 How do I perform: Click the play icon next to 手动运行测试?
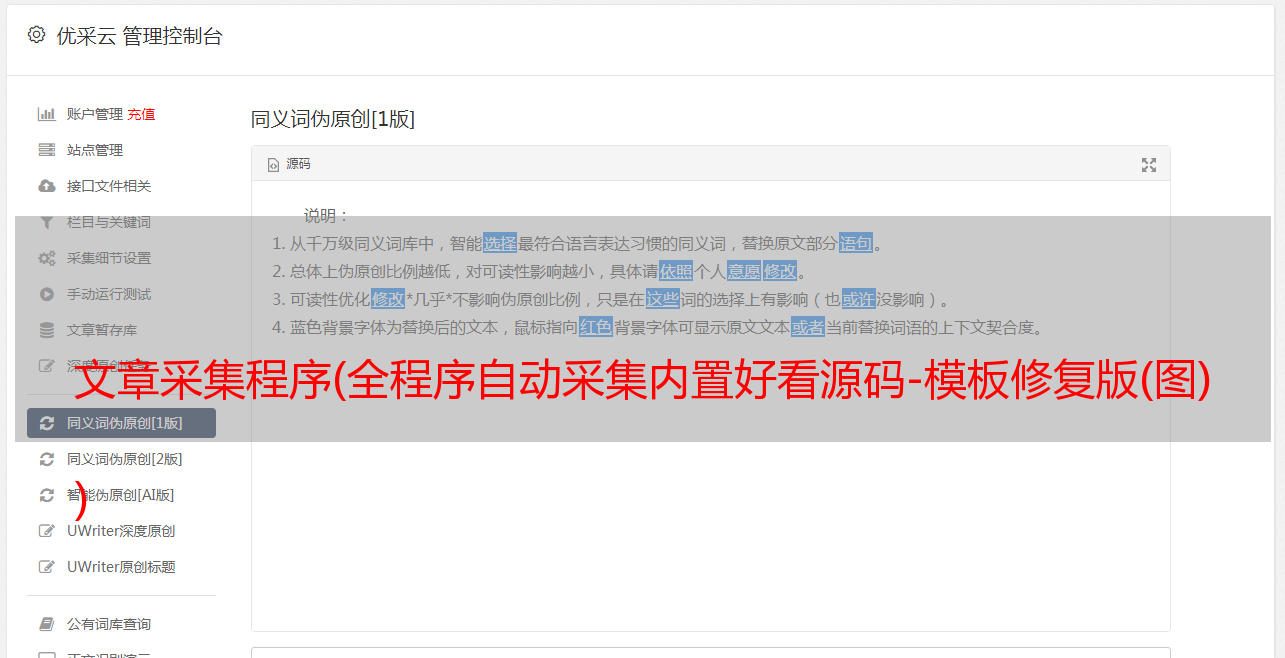(46, 294)
